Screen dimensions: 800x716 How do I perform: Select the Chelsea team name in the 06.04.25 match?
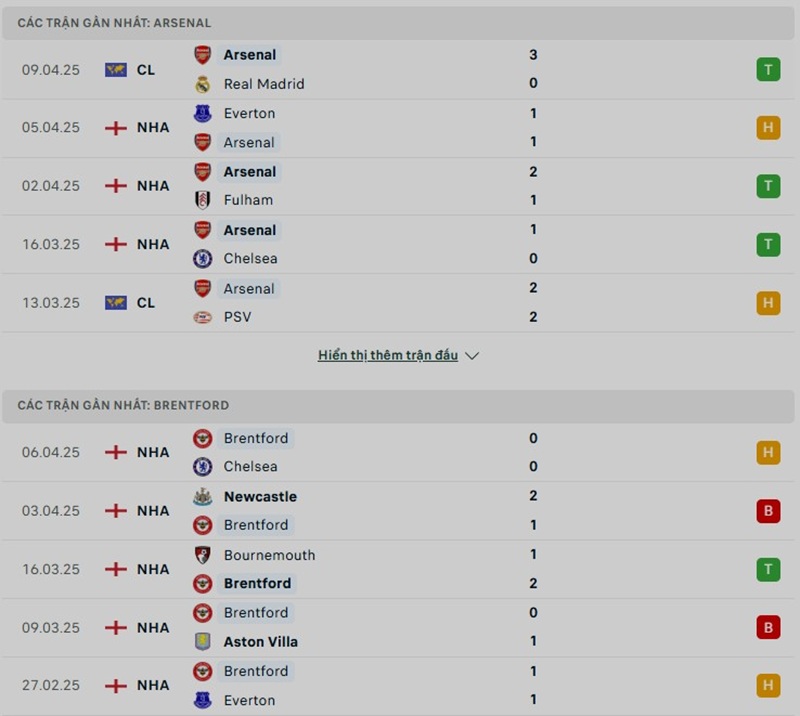tap(251, 467)
